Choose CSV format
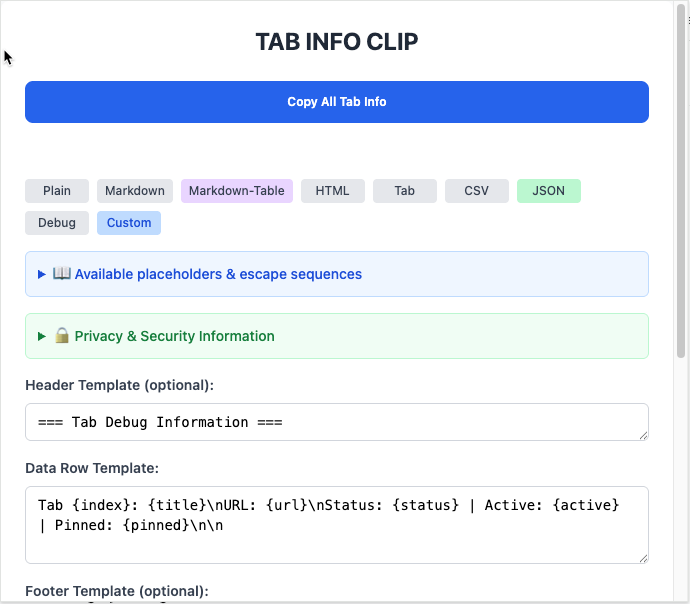The height and width of the screenshot is (604, 690). (477, 191)
